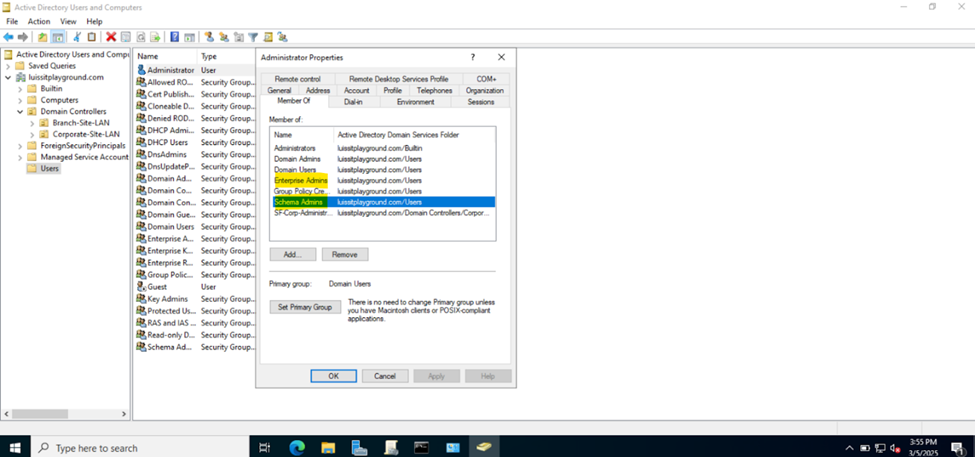The width and height of the screenshot is (975, 457).
Task: Click the Windows Start button
Action: click(15, 448)
